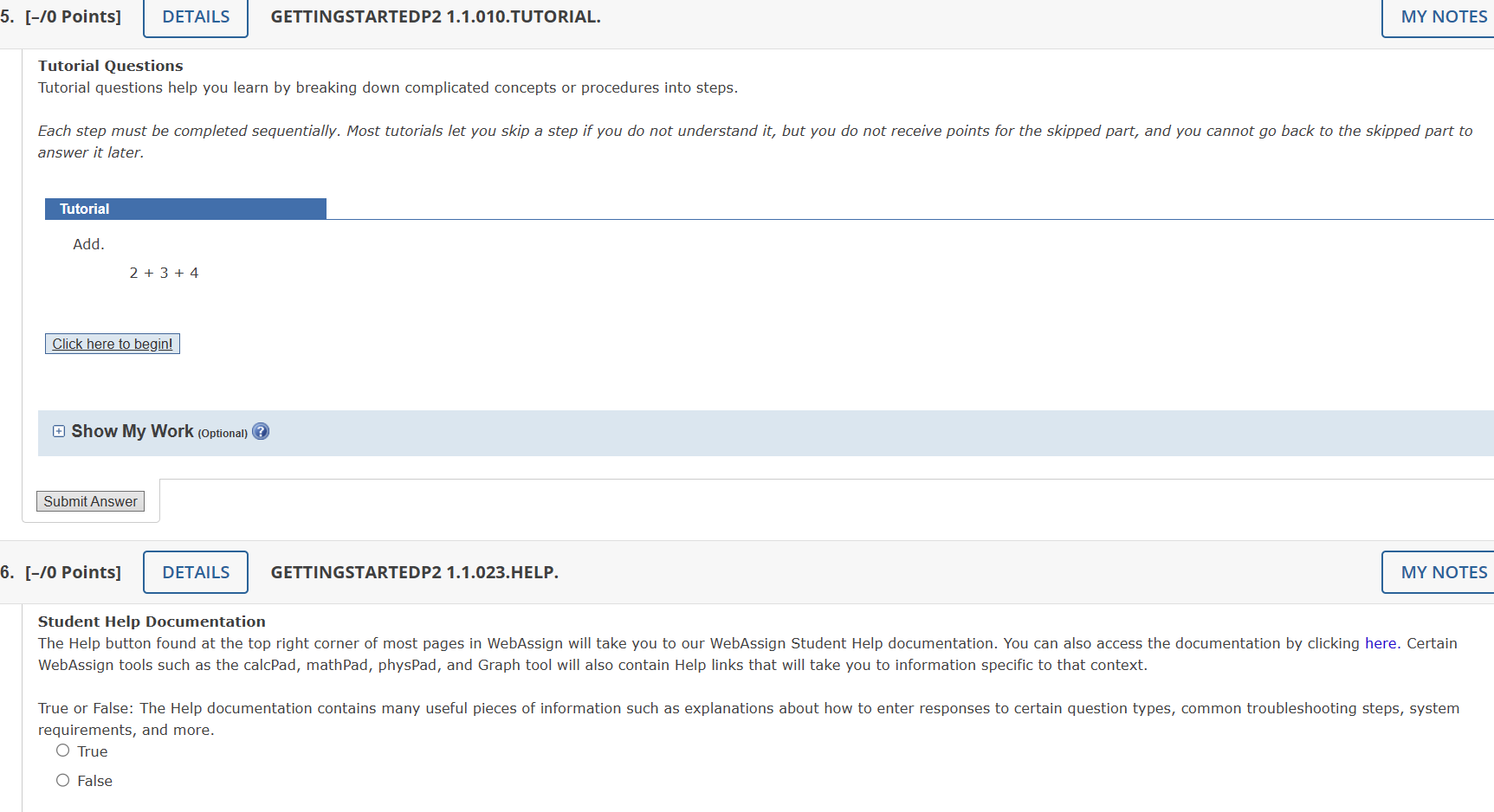Click question code GETTINGSTARTEDP2 1.1.010.TUTORIAL.
The image size is (1494, 812).
coord(436,16)
